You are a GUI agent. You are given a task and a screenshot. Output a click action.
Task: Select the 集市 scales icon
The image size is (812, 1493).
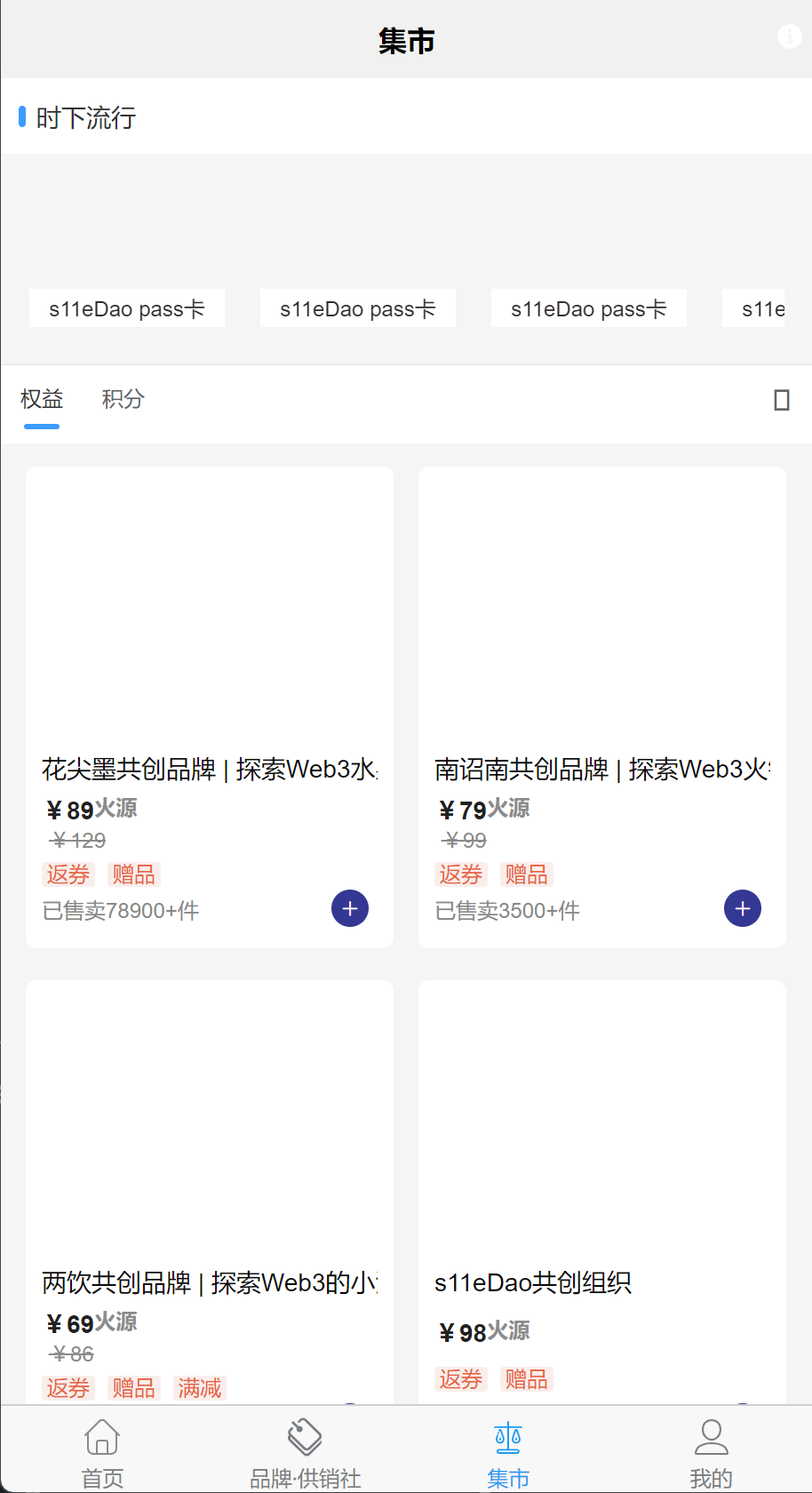click(x=508, y=1437)
